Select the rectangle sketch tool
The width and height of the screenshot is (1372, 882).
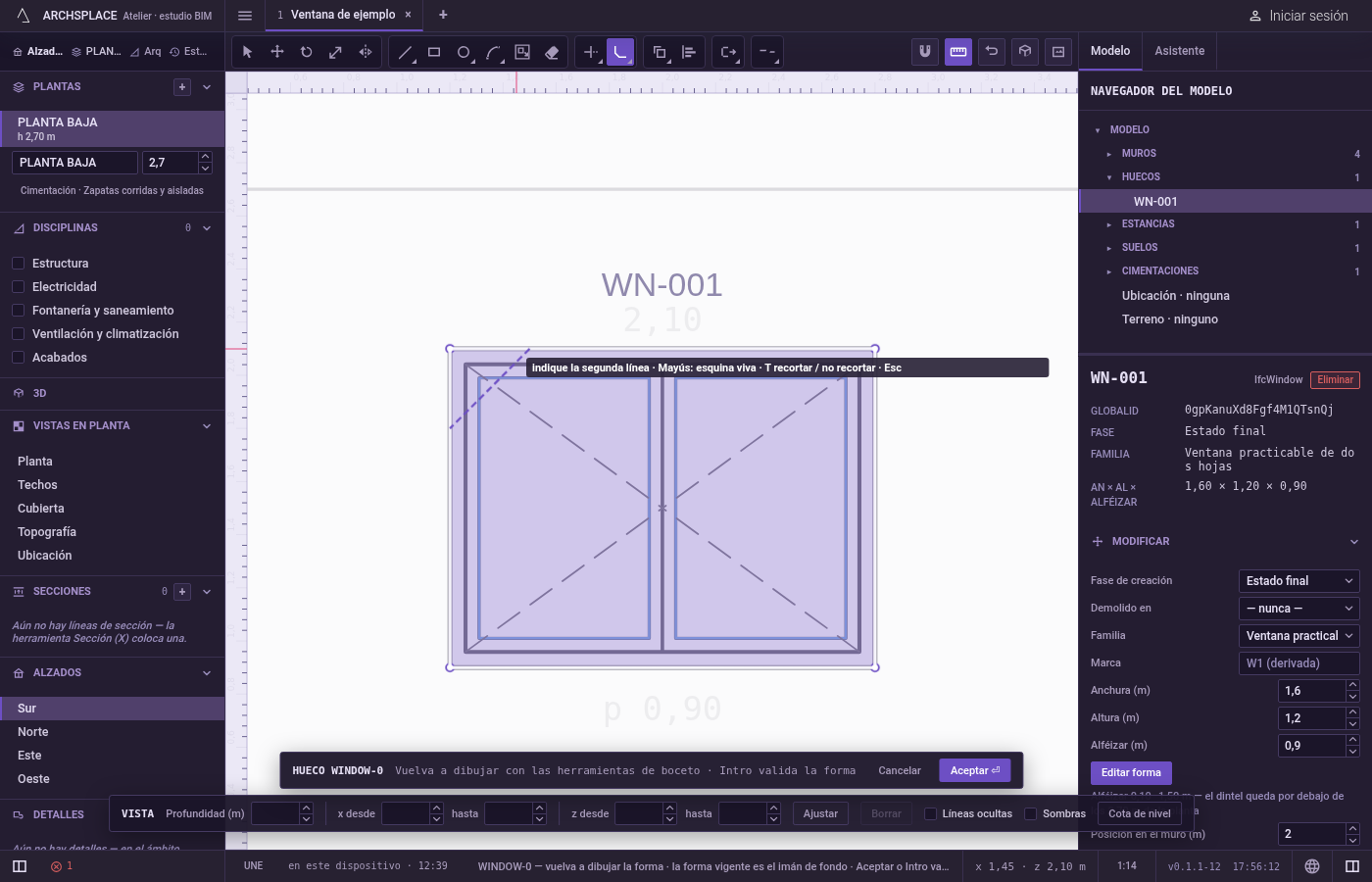(434, 52)
